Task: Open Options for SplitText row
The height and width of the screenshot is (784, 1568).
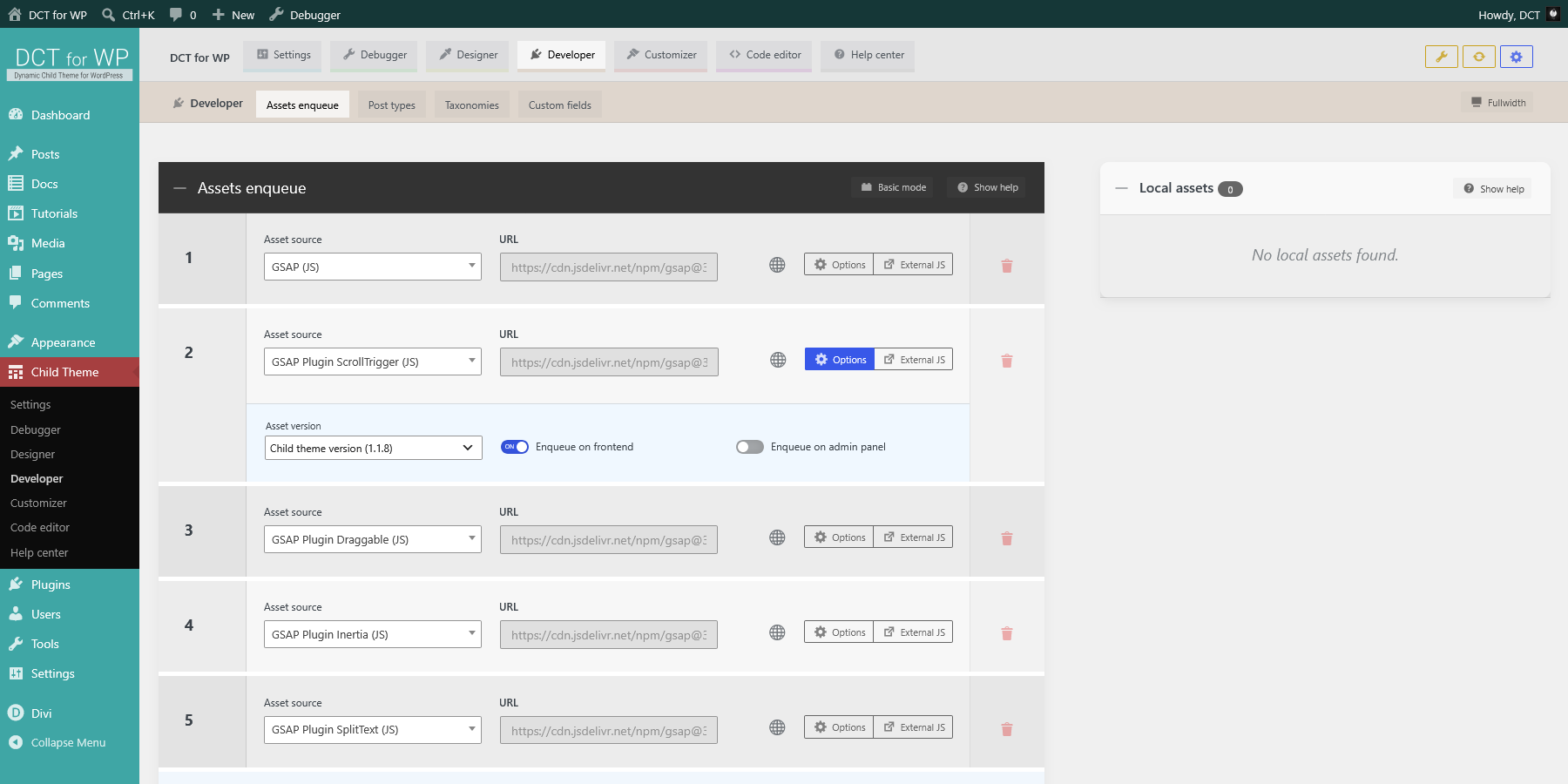Action: (839, 727)
